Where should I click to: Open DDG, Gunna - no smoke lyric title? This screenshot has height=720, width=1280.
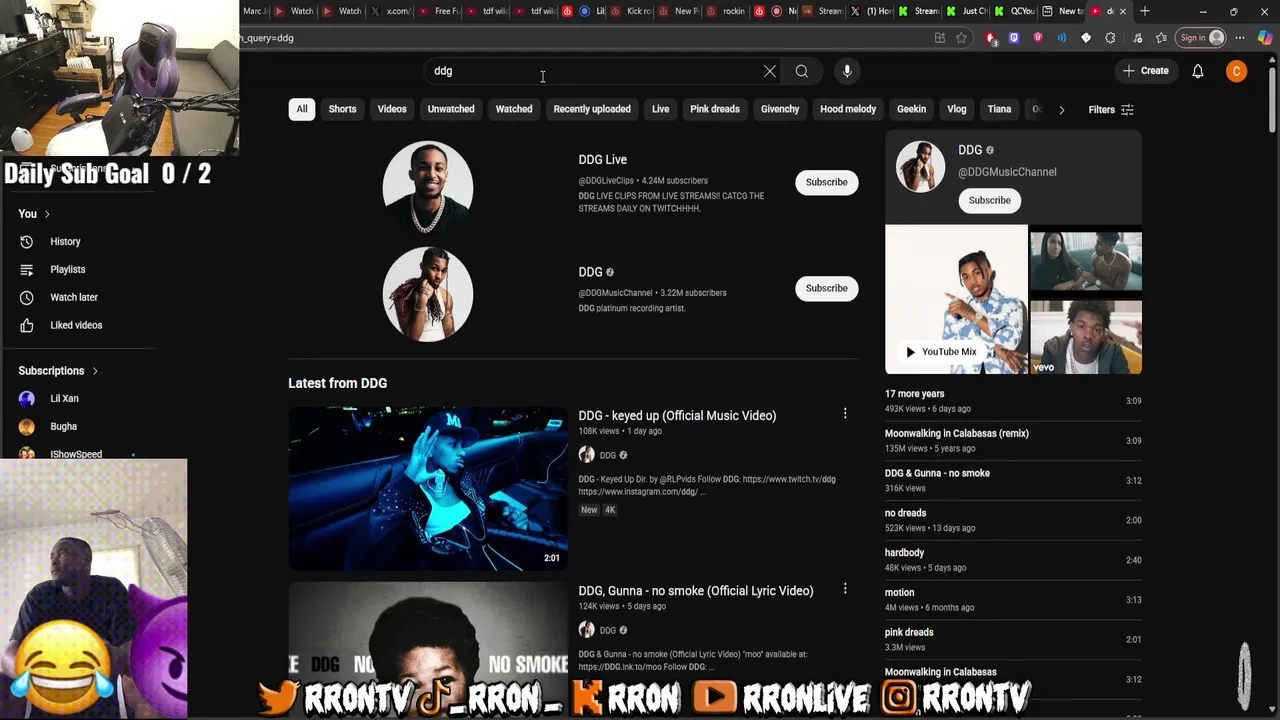[696, 590]
